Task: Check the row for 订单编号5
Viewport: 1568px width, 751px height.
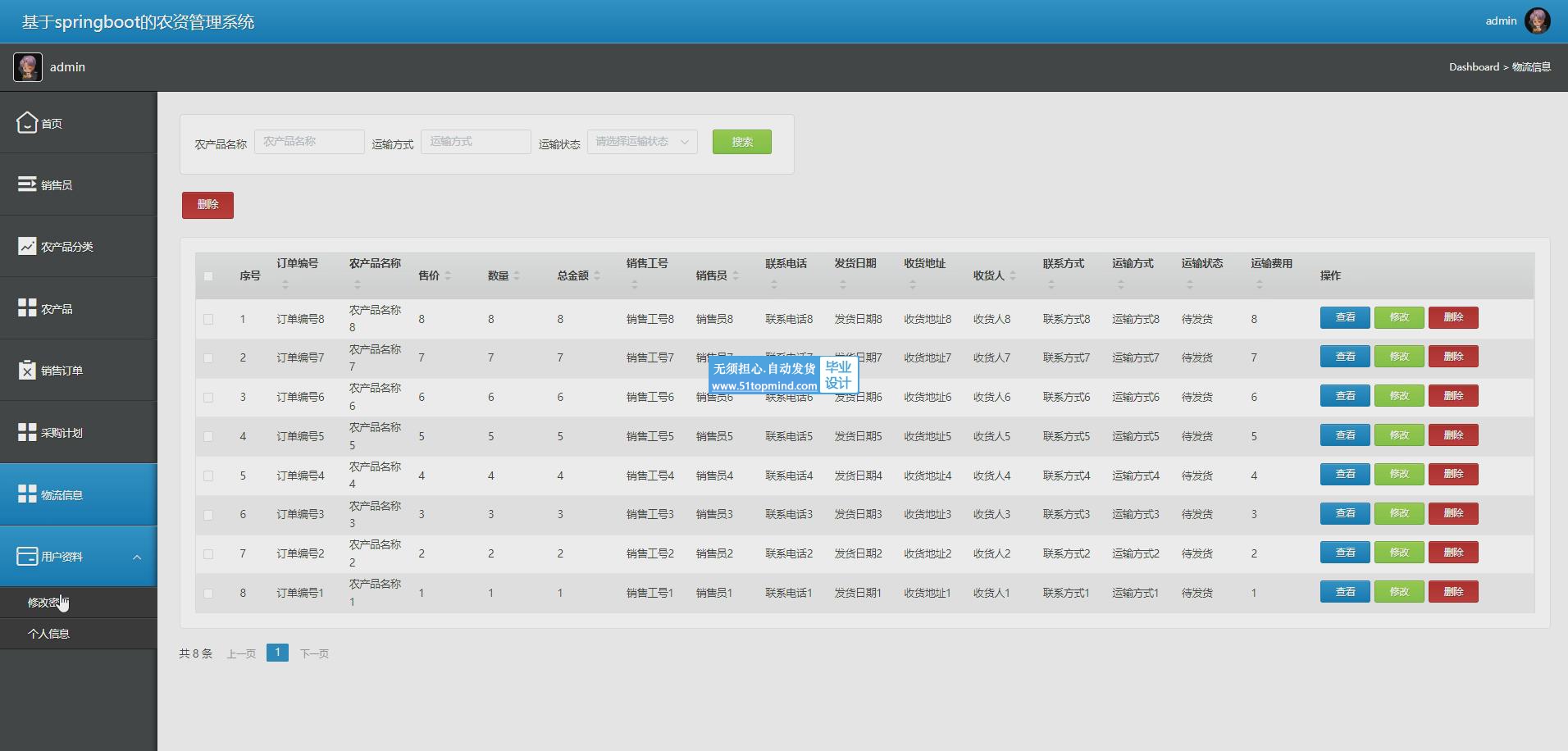Action: 208,437
